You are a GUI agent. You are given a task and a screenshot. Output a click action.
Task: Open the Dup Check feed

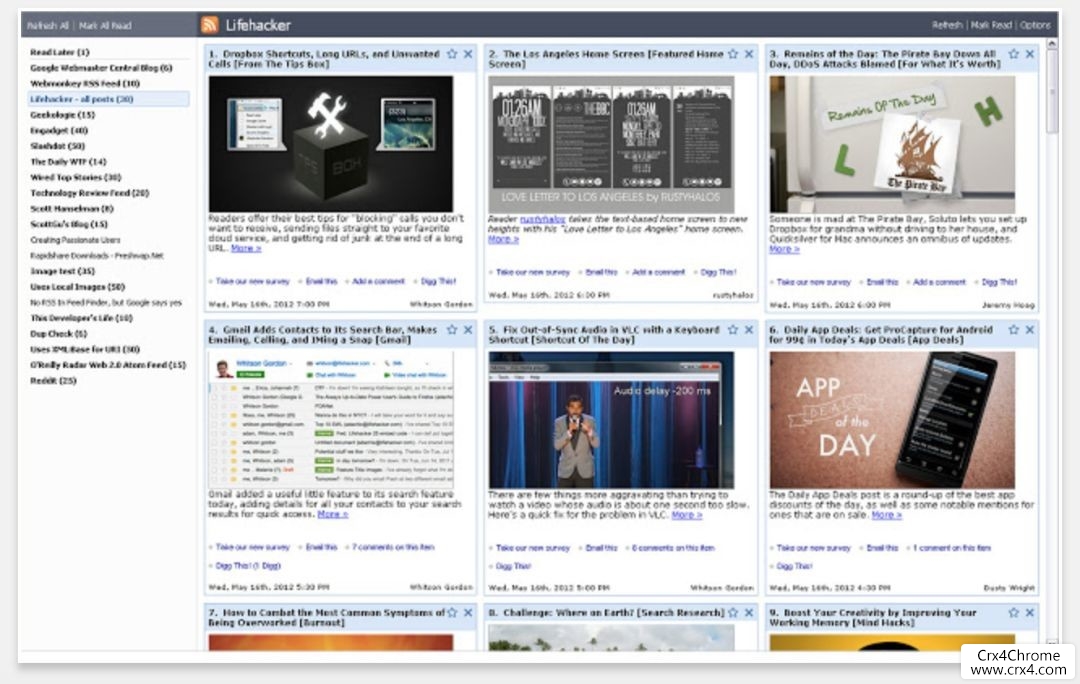click(x=59, y=333)
